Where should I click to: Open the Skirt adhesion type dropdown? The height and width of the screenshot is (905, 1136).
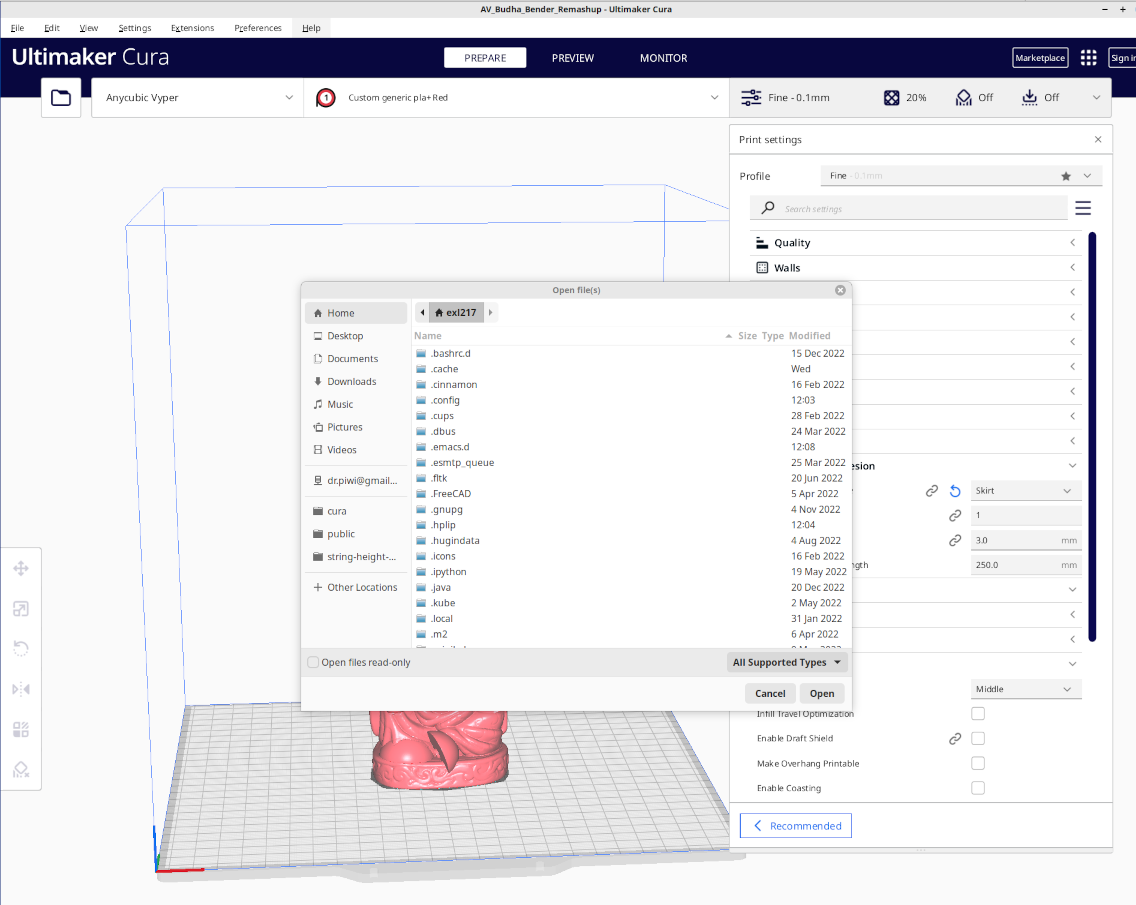tap(1025, 491)
